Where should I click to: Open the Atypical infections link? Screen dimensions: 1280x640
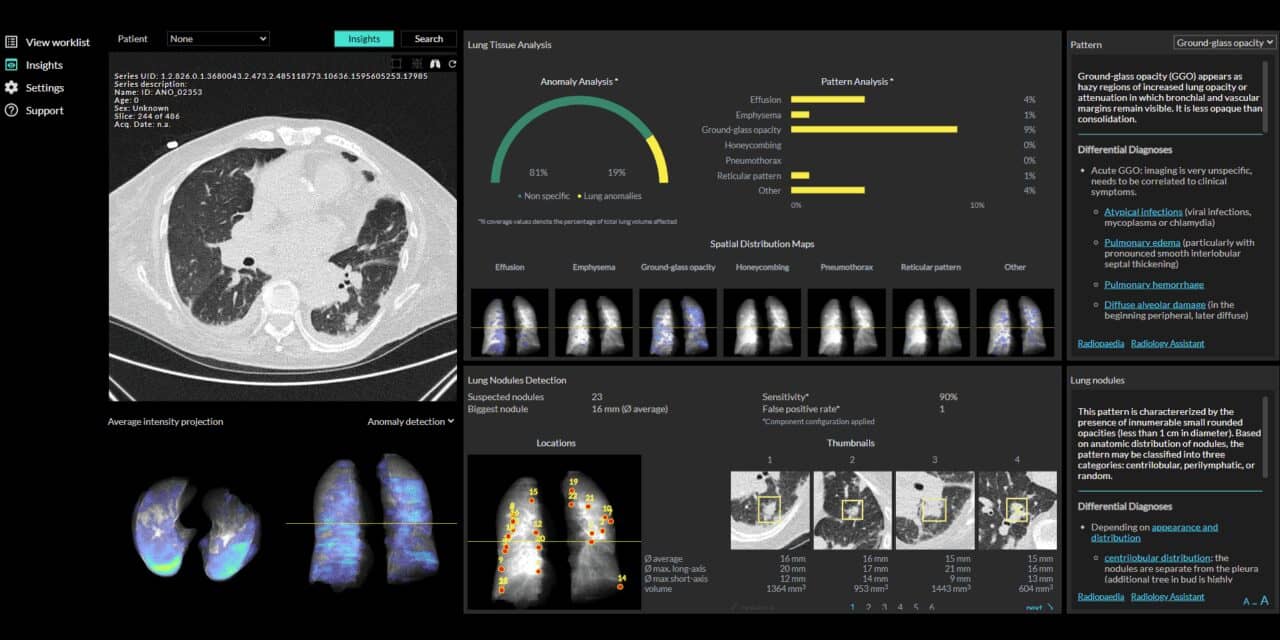[1143, 212]
